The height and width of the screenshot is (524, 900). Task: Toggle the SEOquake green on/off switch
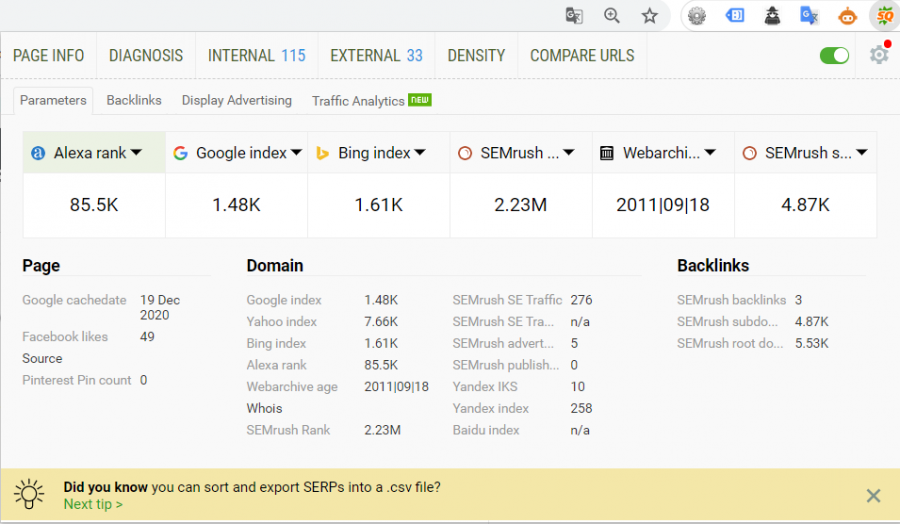834,56
